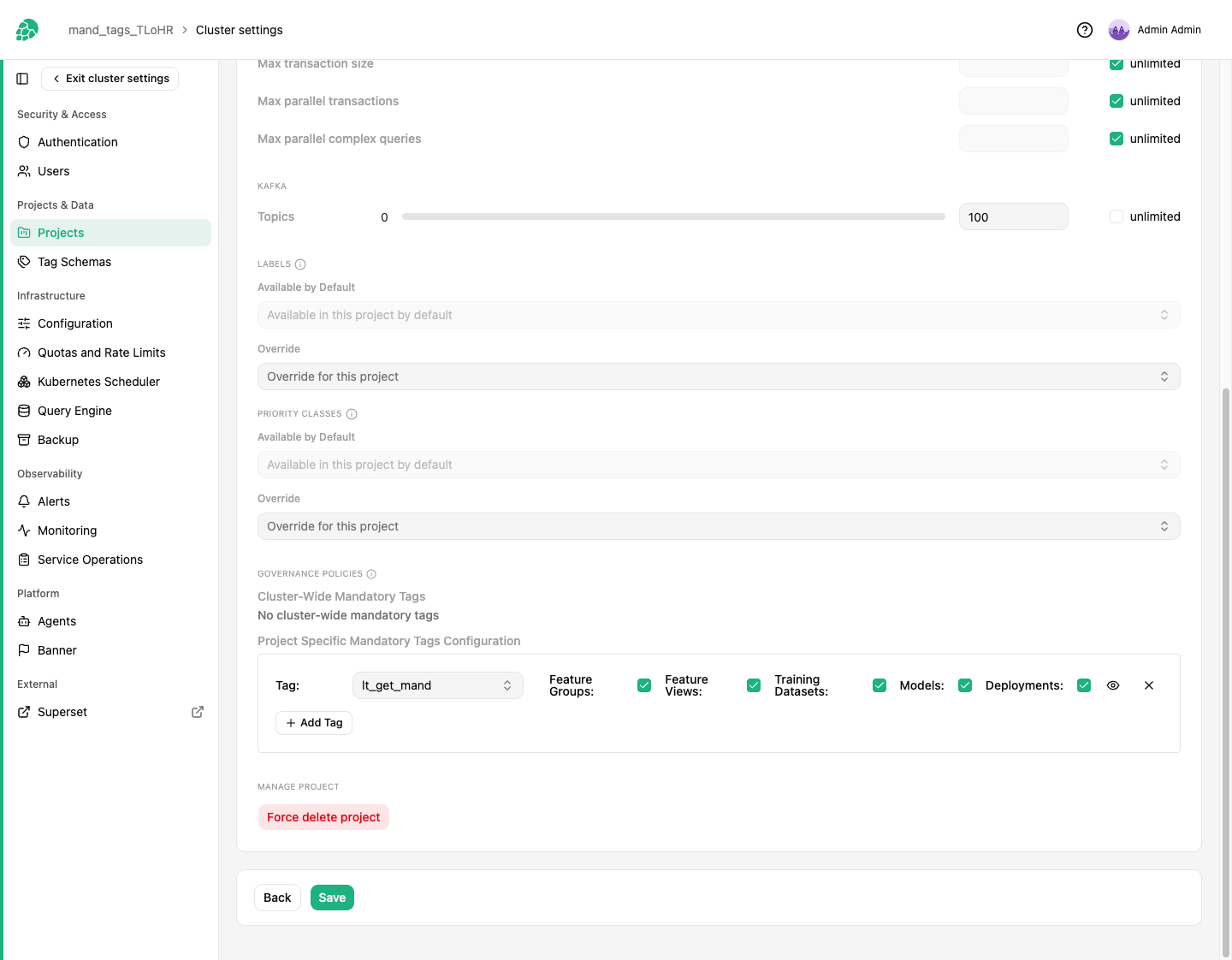Toggle the Feature Groups checkbox

pos(644,685)
